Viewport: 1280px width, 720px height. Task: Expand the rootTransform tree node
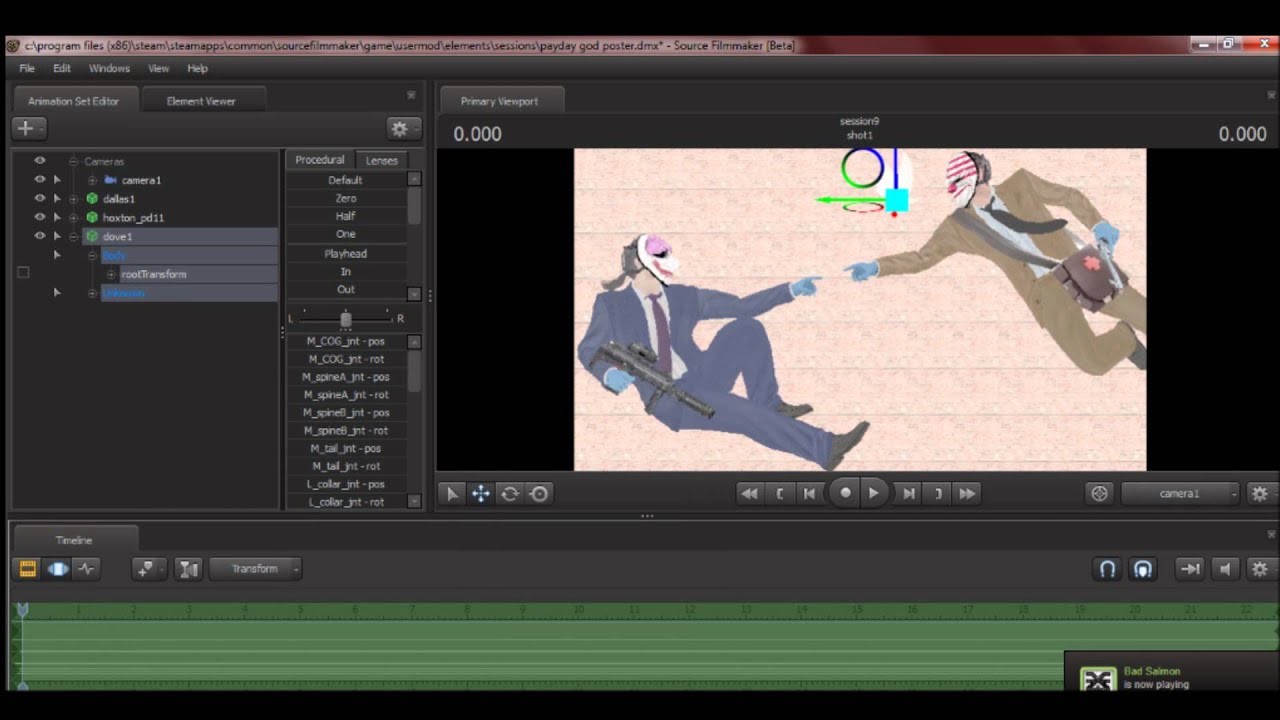coord(111,274)
